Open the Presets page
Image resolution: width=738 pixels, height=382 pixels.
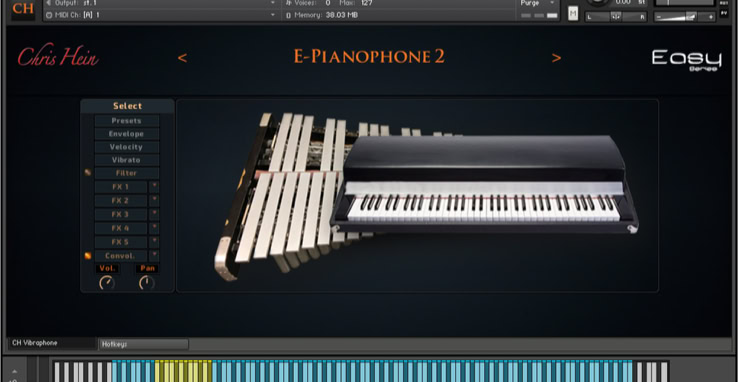(x=127, y=120)
